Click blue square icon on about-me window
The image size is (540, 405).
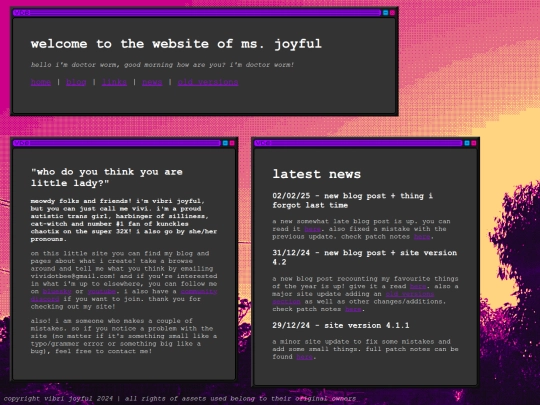(x=225, y=143)
